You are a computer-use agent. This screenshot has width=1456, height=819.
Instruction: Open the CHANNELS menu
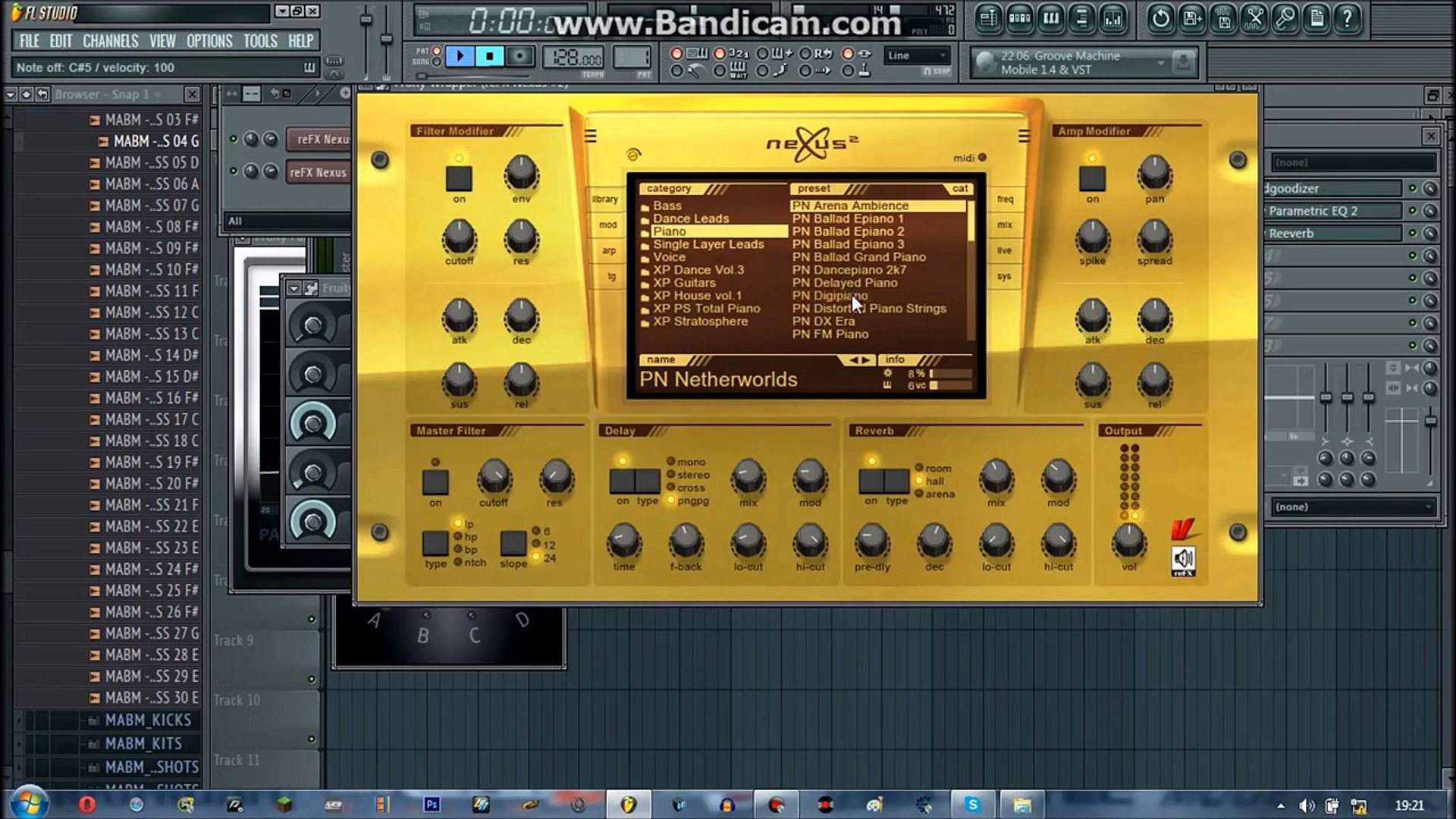111,41
